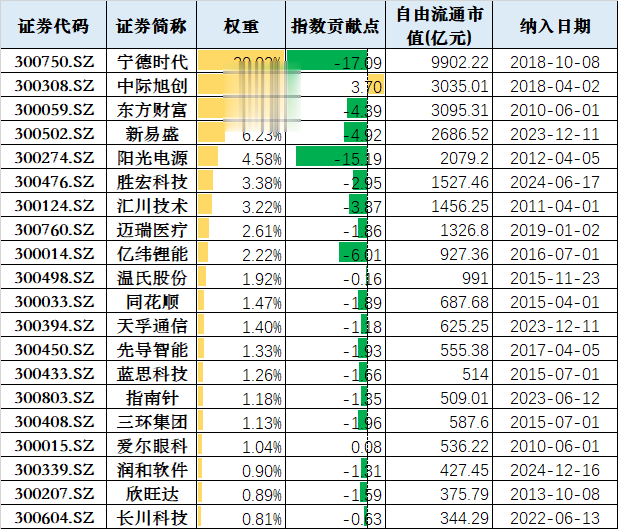Click the 温氏股份 name cell

pyautogui.click(x=152, y=278)
